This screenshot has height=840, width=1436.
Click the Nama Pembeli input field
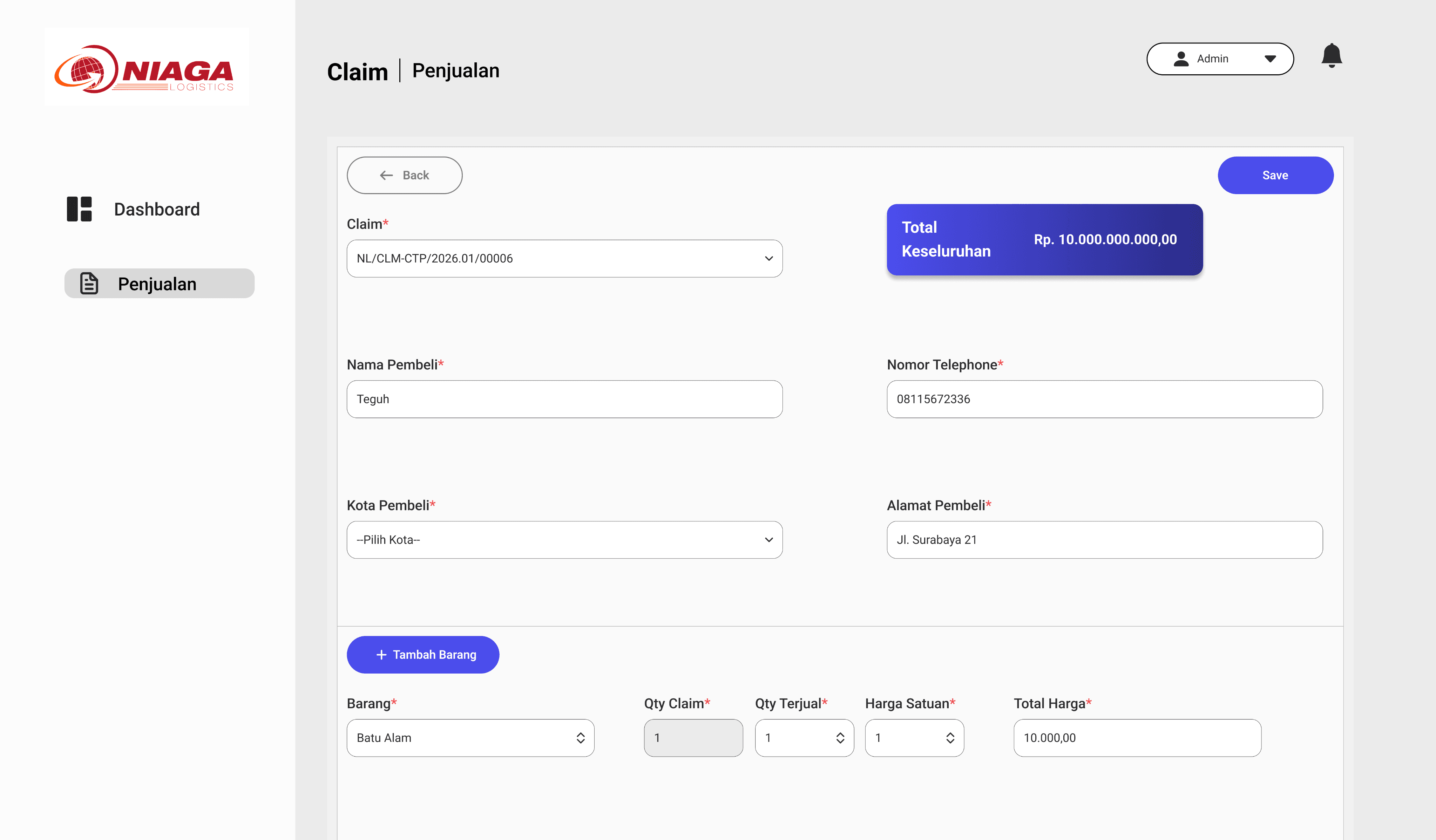pyautogui.click(x=564, y=399)
